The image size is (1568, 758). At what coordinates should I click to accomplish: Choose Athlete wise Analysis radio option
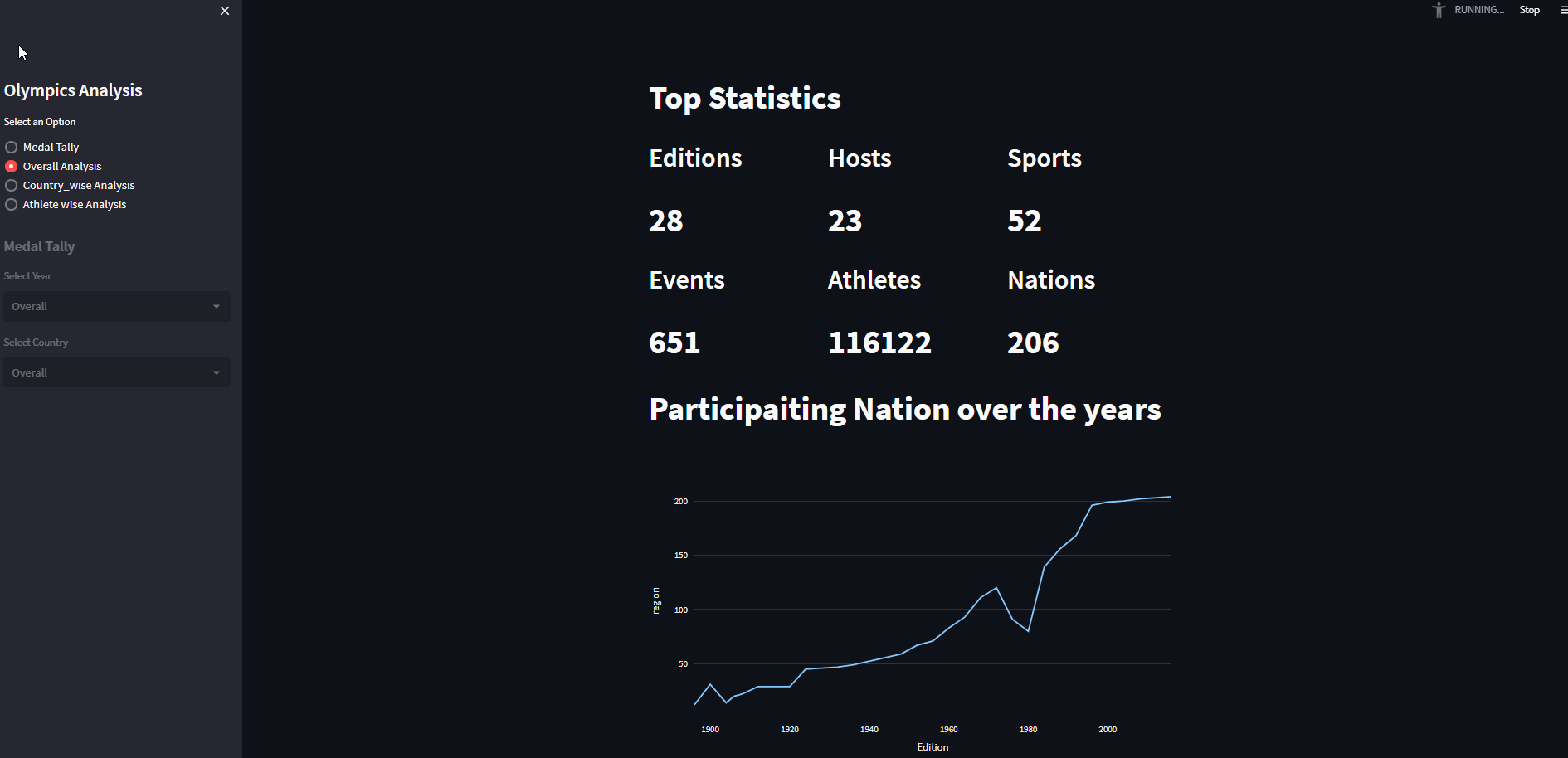(x=66, y=204)
